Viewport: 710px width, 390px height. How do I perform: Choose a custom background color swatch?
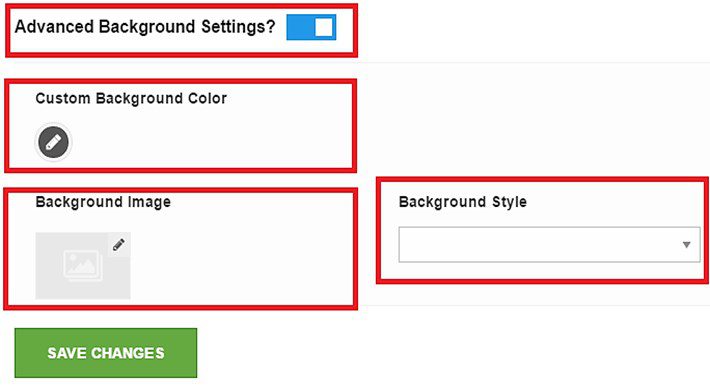53,142
